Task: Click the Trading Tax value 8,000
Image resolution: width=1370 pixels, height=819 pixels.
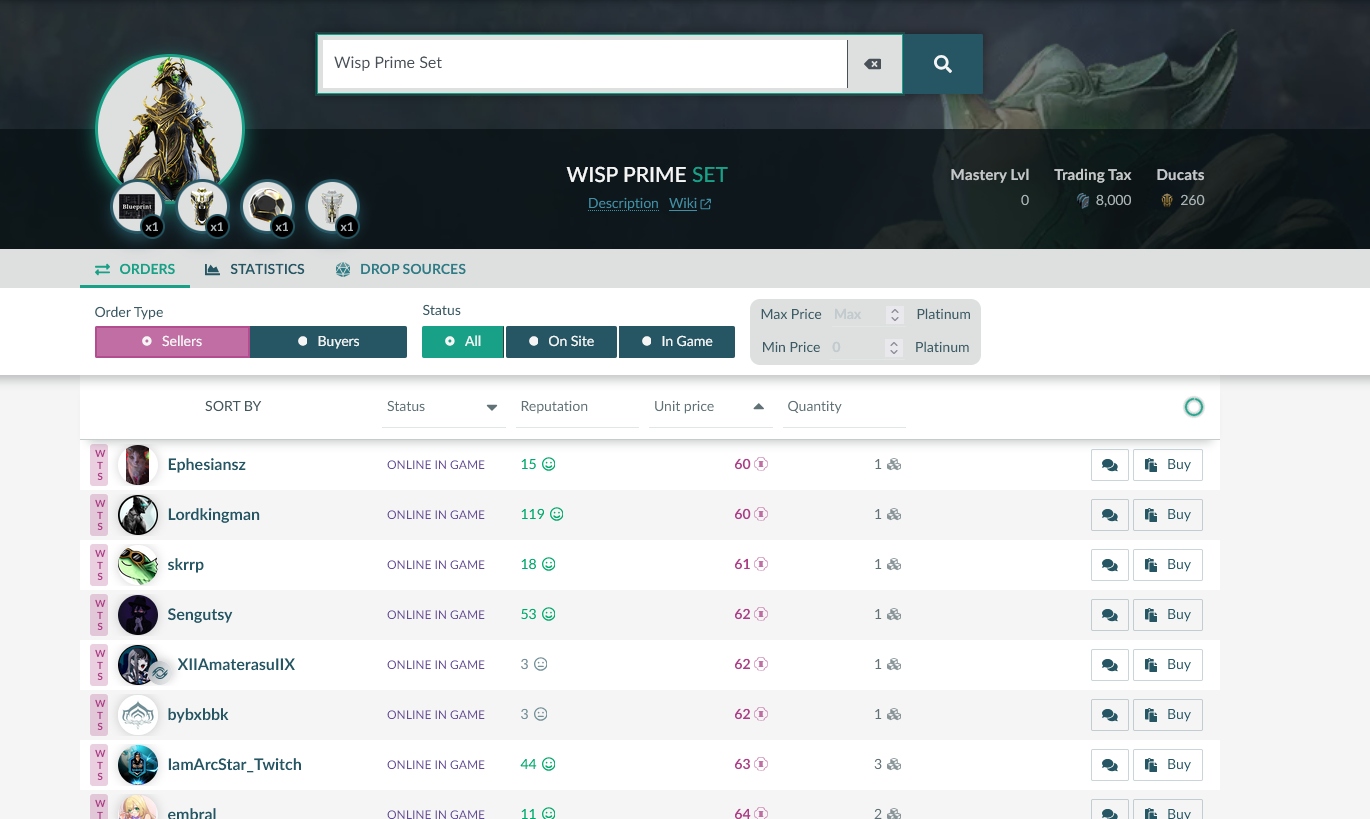Action: 1113,200
